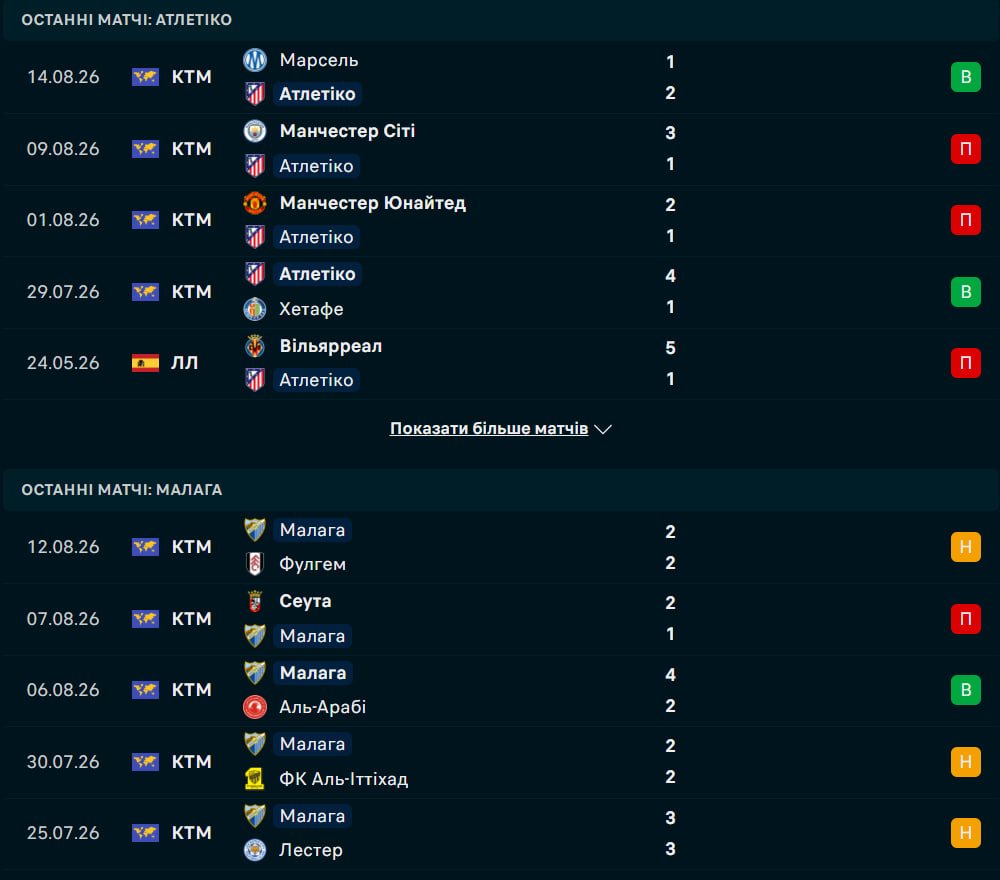This screenshot has height=880, width=1000.
Task: Open the 06.08.26 Малага vs Аль-Арабі match row
Action: tap(500, 691)
